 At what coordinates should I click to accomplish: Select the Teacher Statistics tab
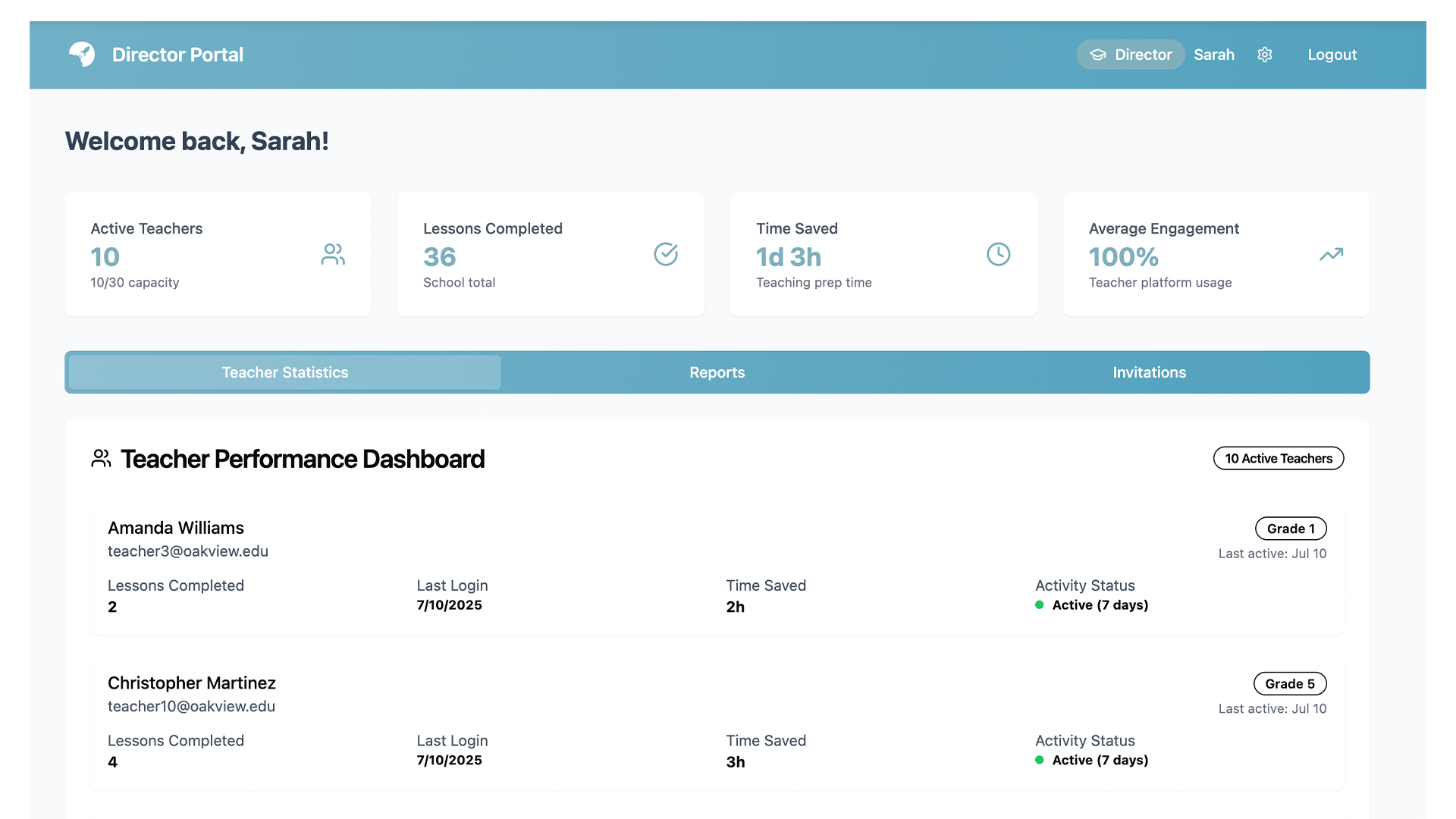[x=284, y=372]
